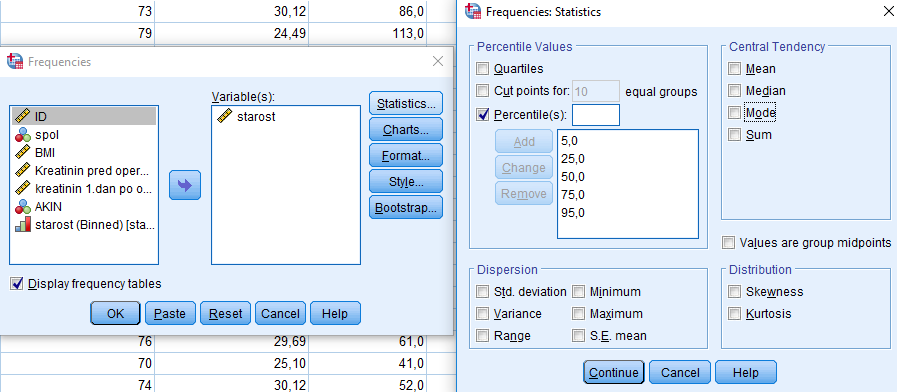
Task: Enable the Quartiles checkbox
Action: point(483,69)
